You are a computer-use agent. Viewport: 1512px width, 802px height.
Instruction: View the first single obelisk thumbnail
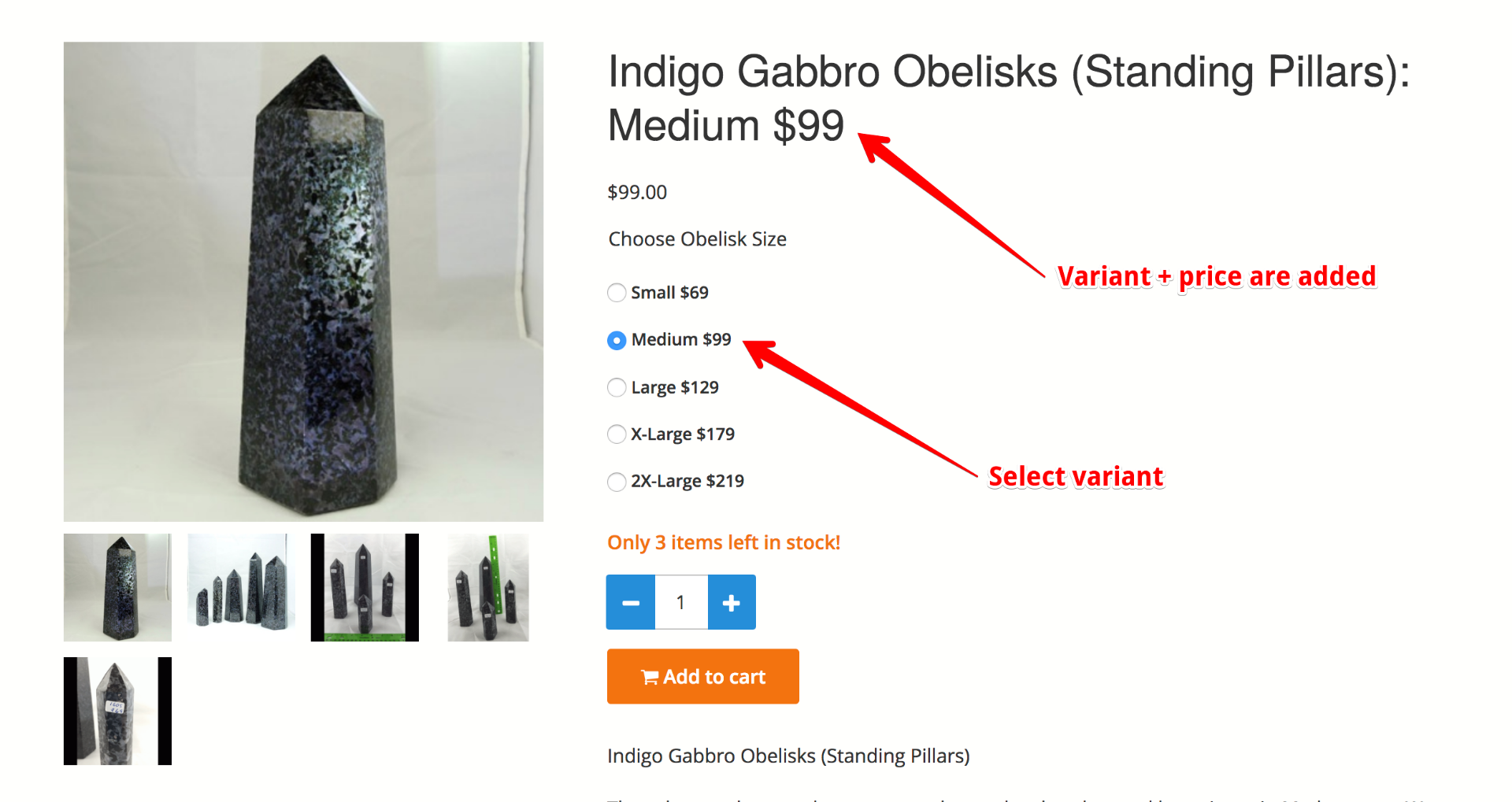(117, 587)
